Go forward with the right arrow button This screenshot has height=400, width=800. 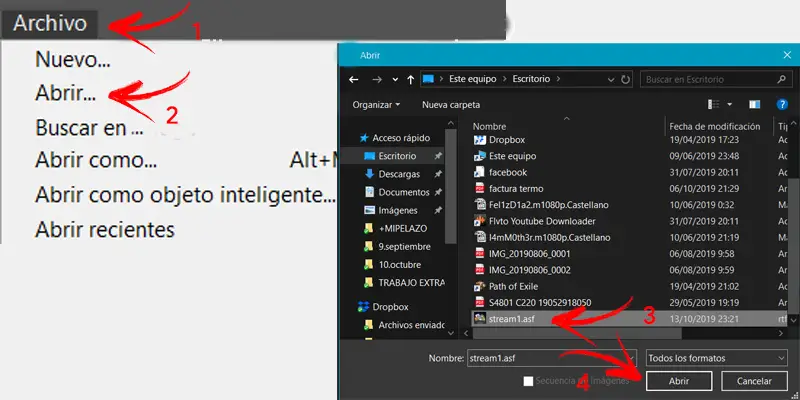377,80
